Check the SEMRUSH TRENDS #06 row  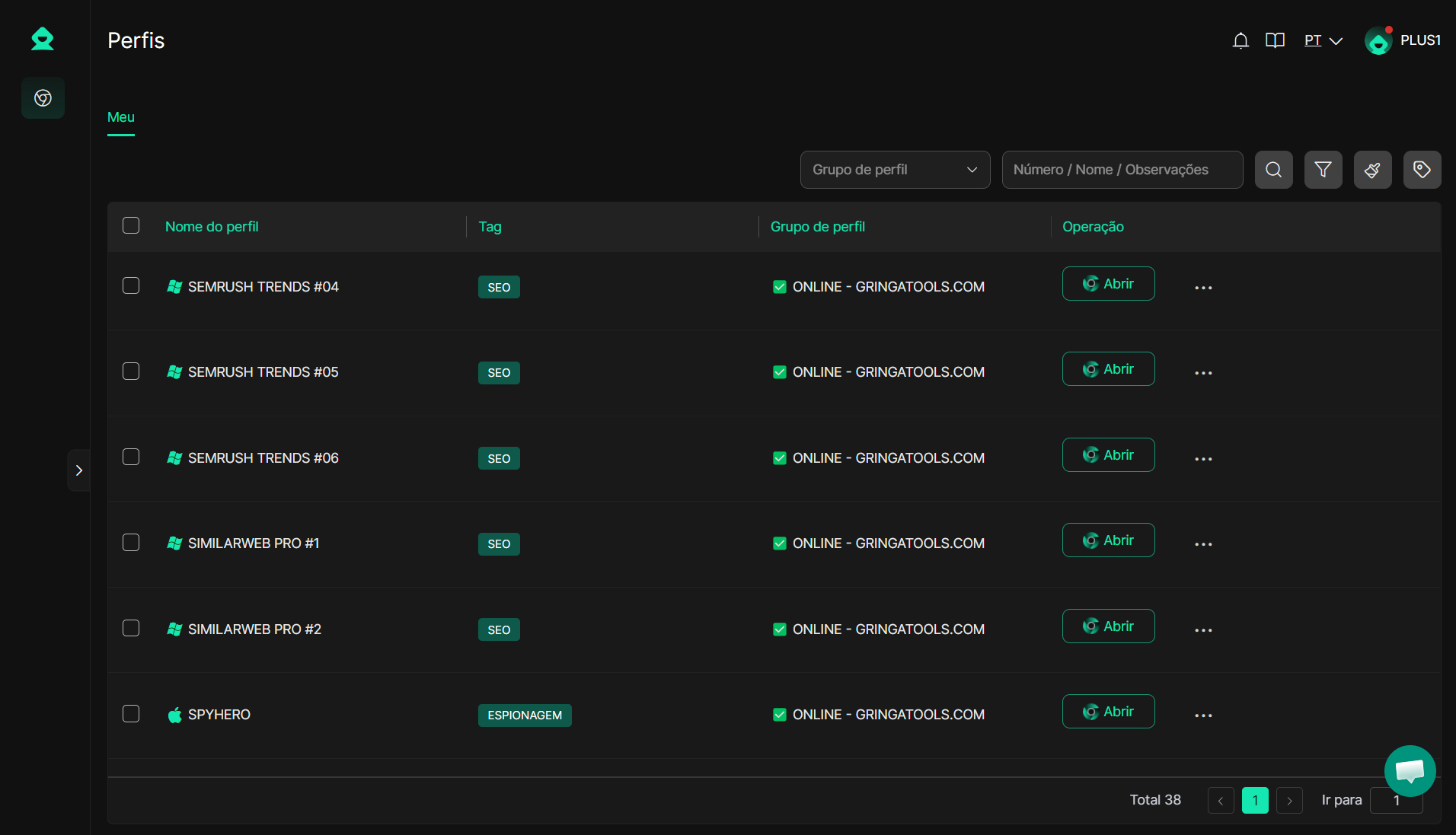pos(131,457)
